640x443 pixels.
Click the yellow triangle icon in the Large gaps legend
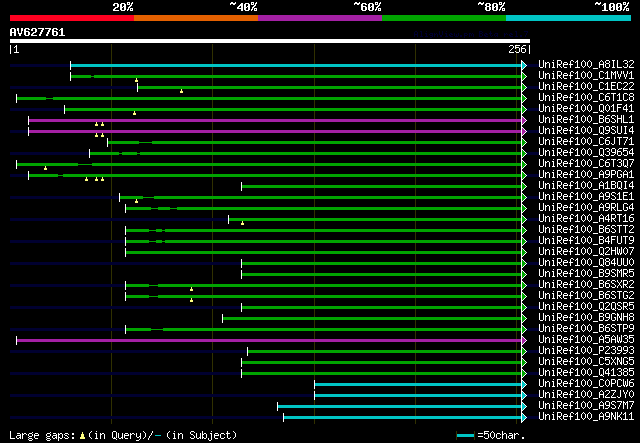[x=82, y=436]
